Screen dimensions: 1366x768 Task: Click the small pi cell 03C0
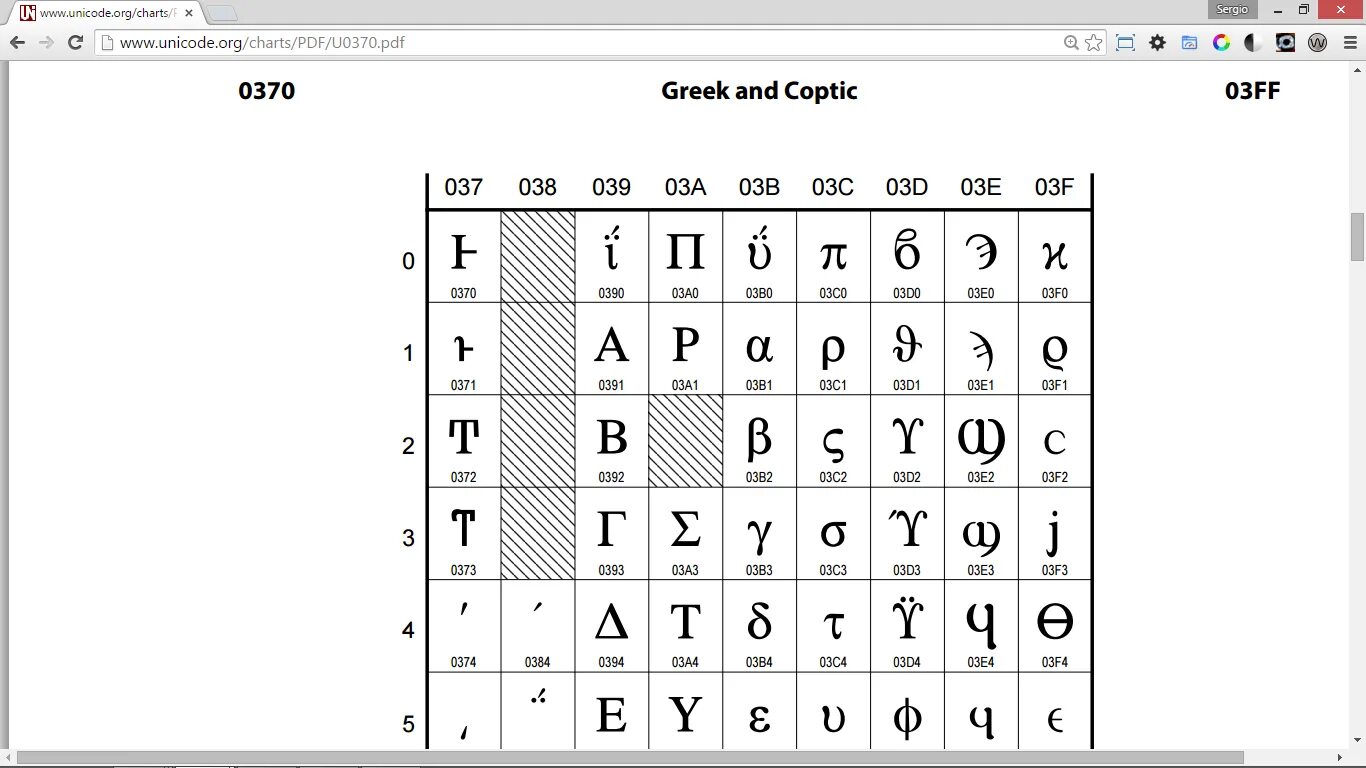click(x=833, y=256)
